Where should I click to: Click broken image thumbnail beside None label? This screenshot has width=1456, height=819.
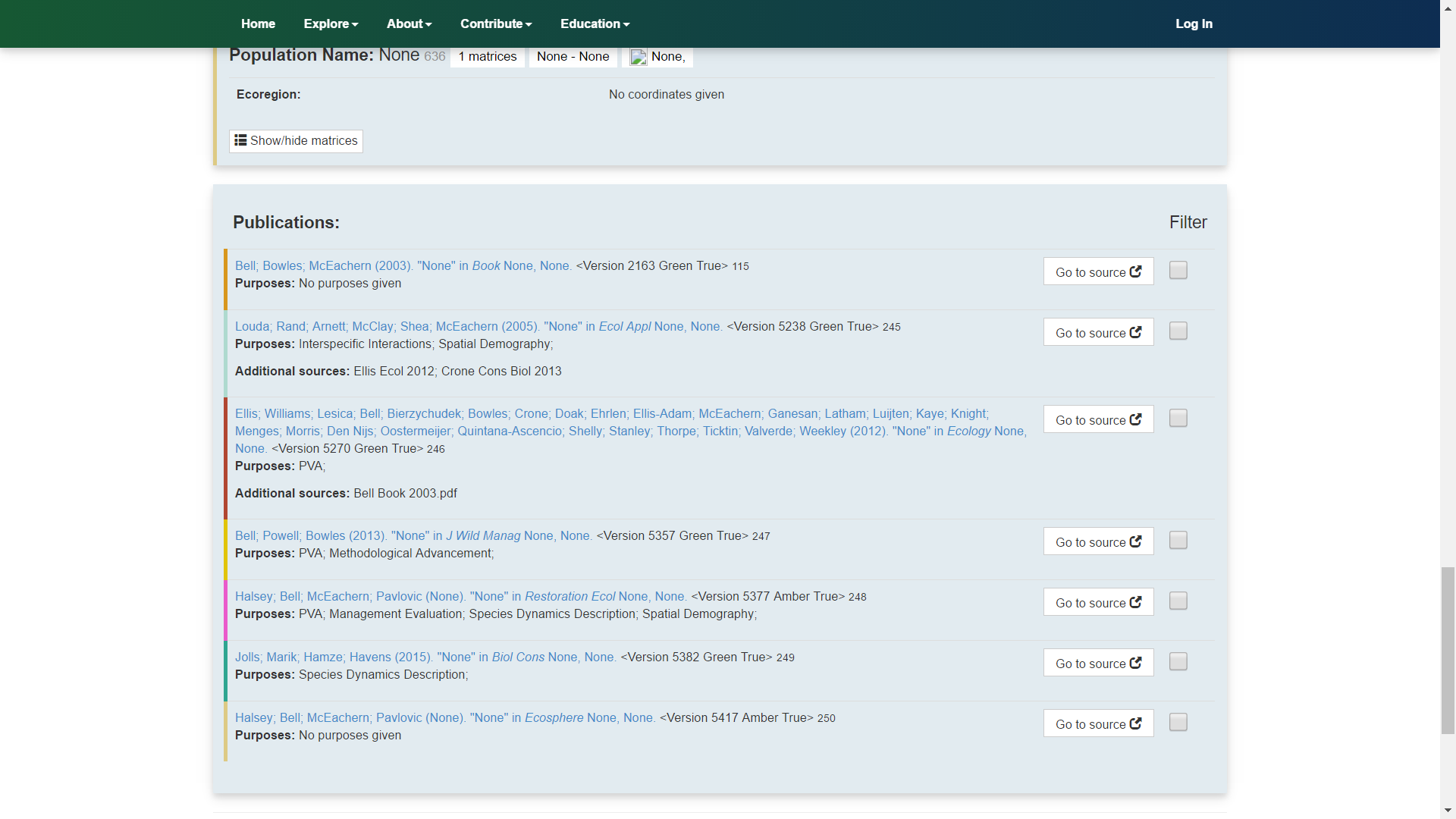639,57
